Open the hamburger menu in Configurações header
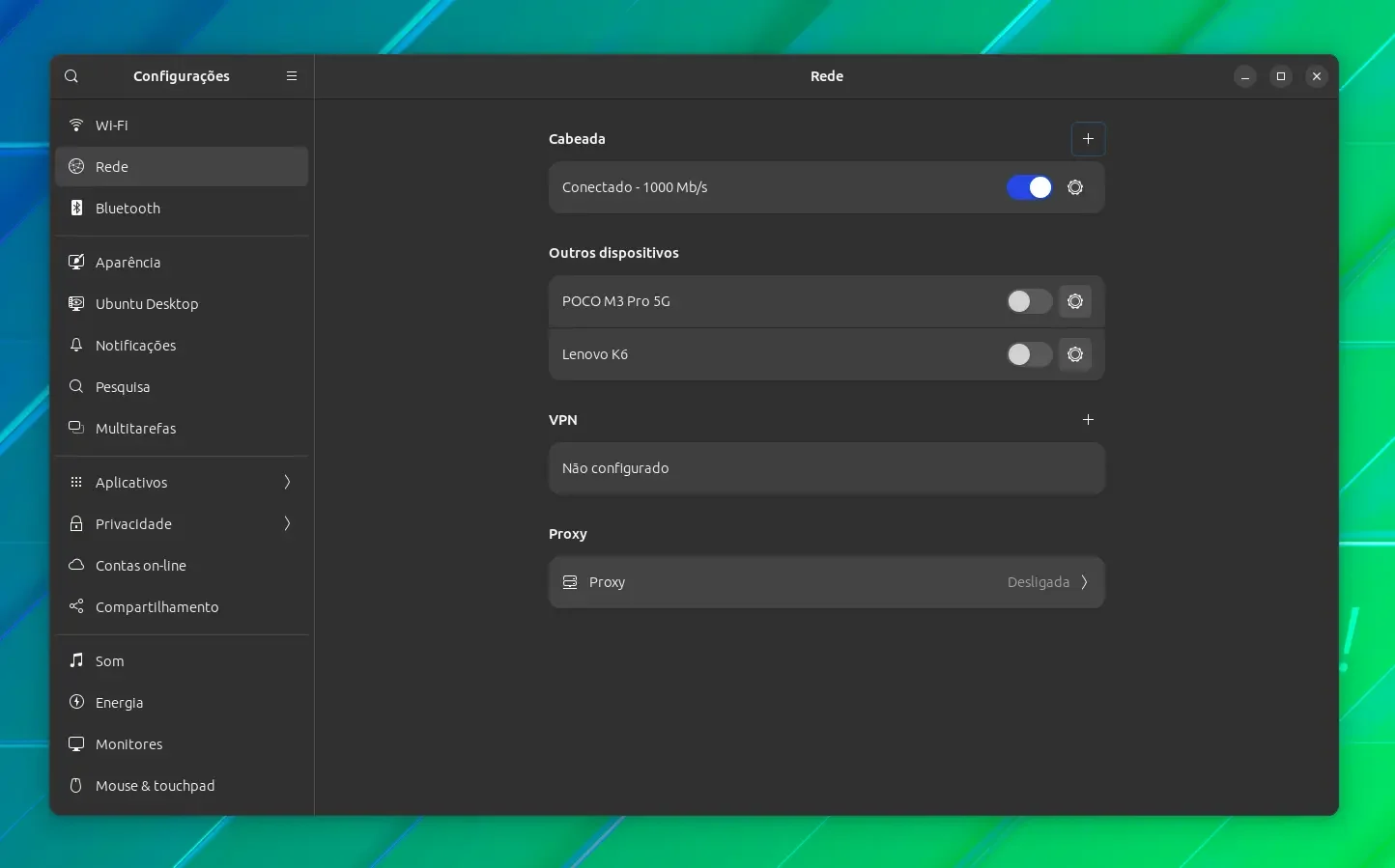Screen dimensions: 1395x868 pos(292,76)
